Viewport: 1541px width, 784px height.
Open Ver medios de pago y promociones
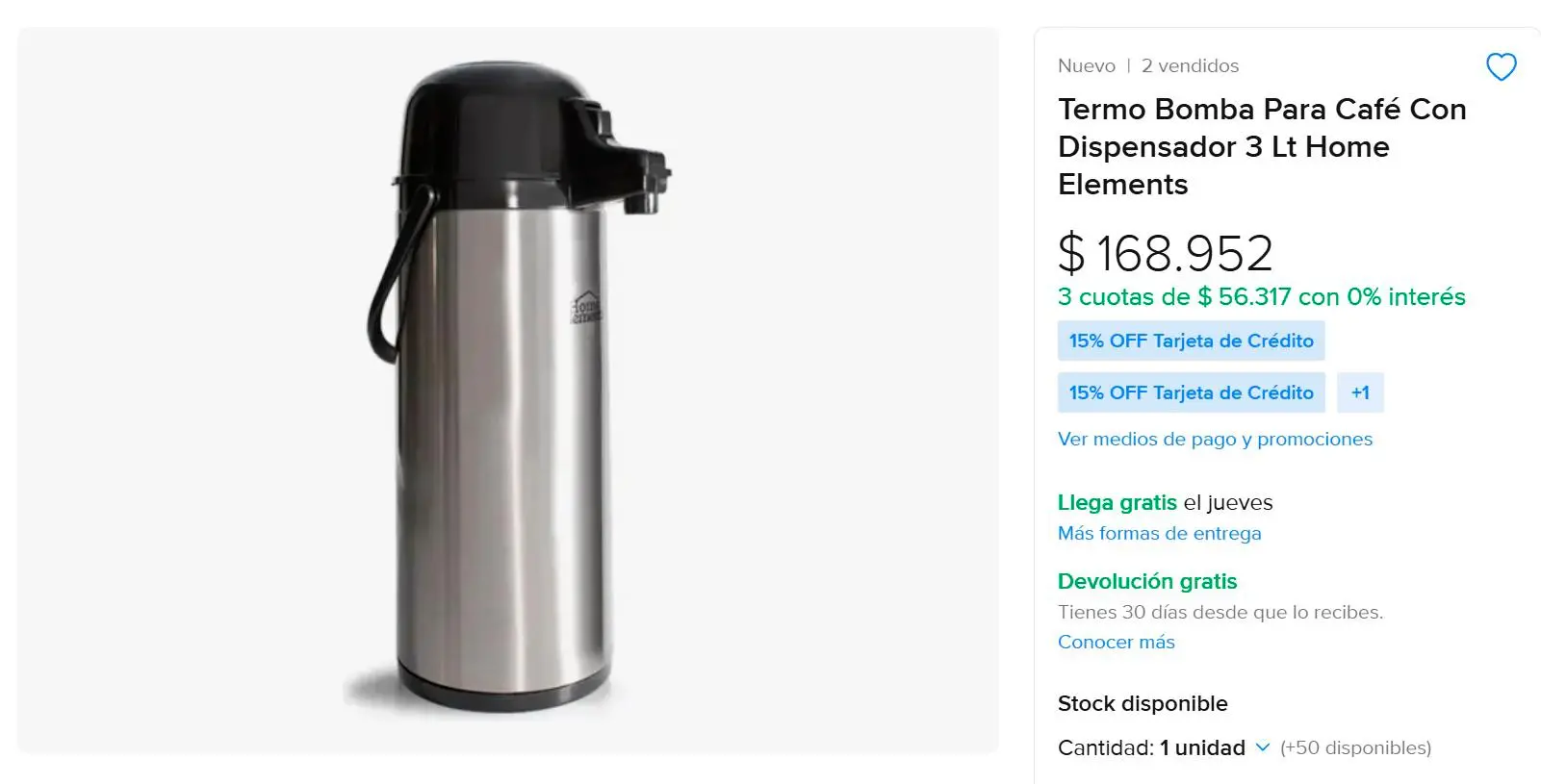tap(1215, 440)
